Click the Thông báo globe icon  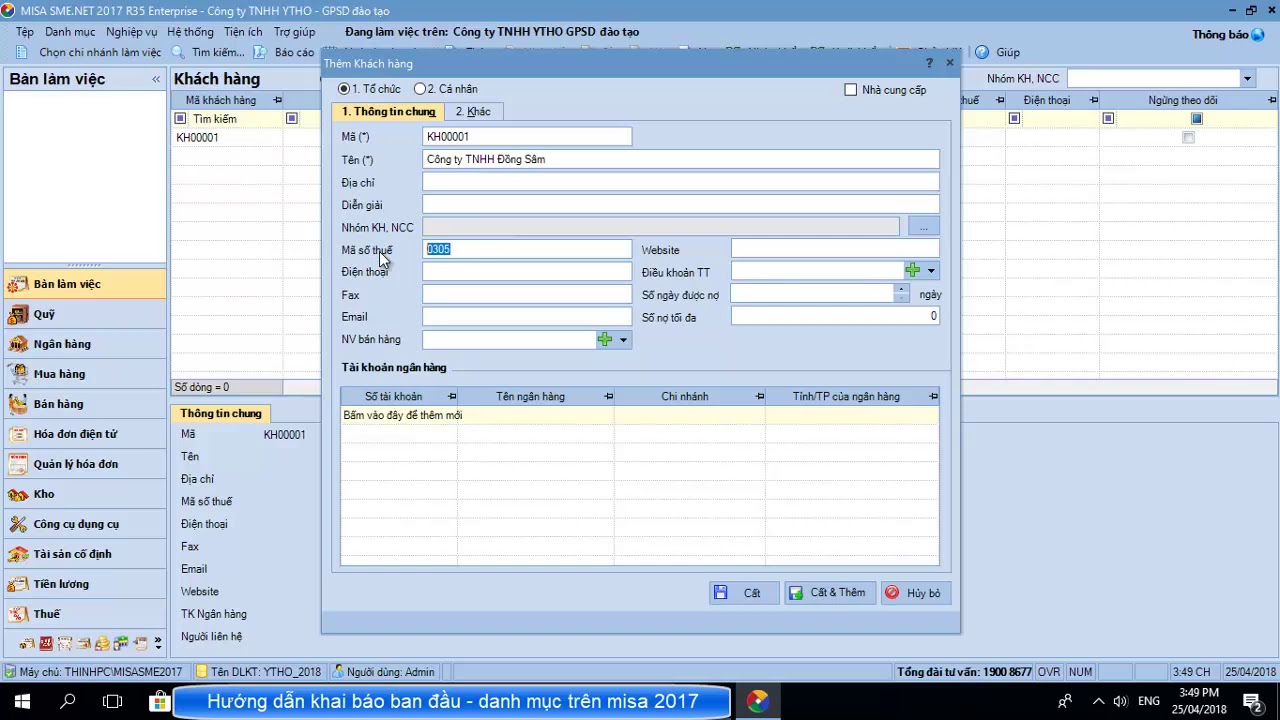(1259, 34)
